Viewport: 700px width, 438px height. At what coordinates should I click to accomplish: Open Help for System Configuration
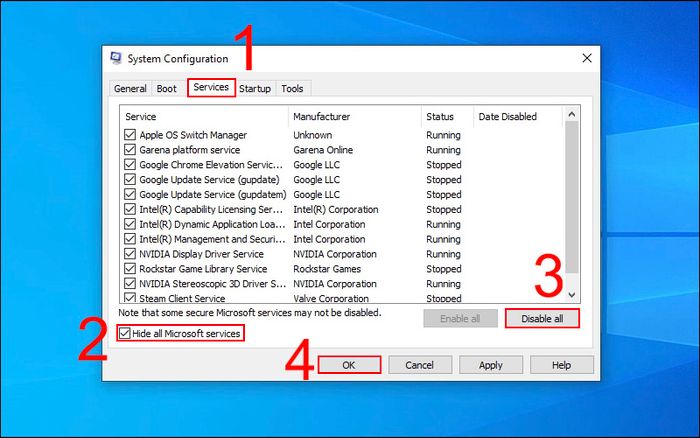coord(562,365)
